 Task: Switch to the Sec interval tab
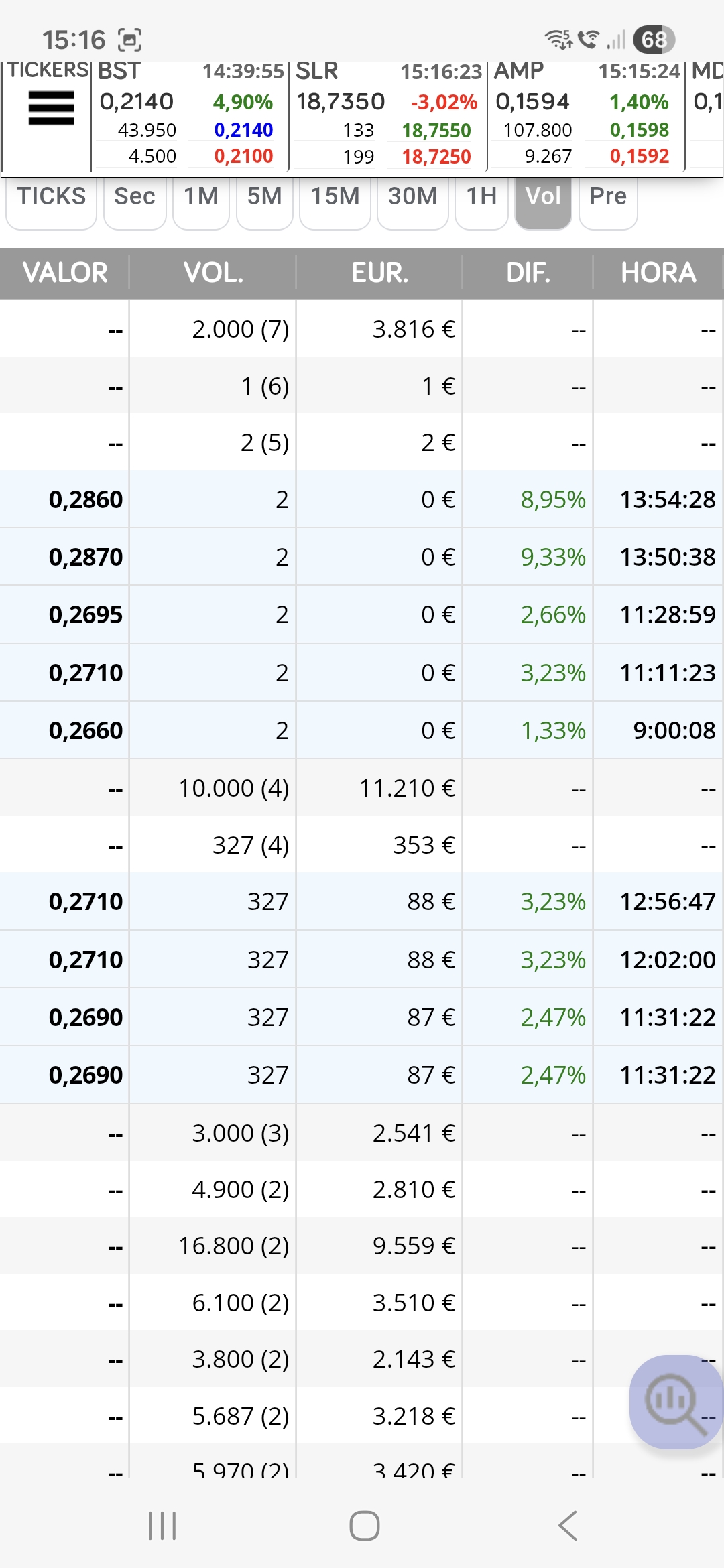(x=134, y=197)
